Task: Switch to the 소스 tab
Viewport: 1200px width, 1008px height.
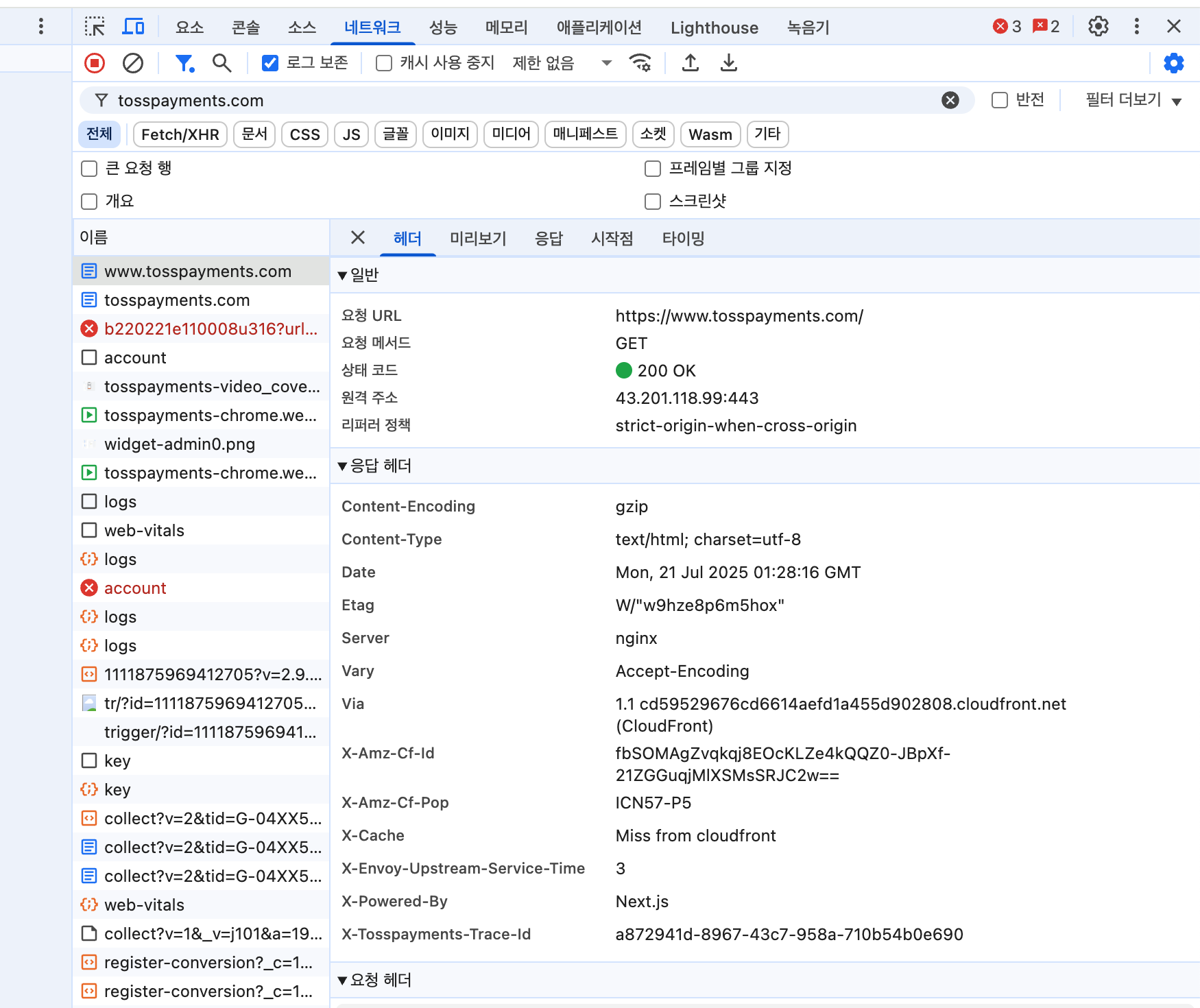Action: [302, 27]
